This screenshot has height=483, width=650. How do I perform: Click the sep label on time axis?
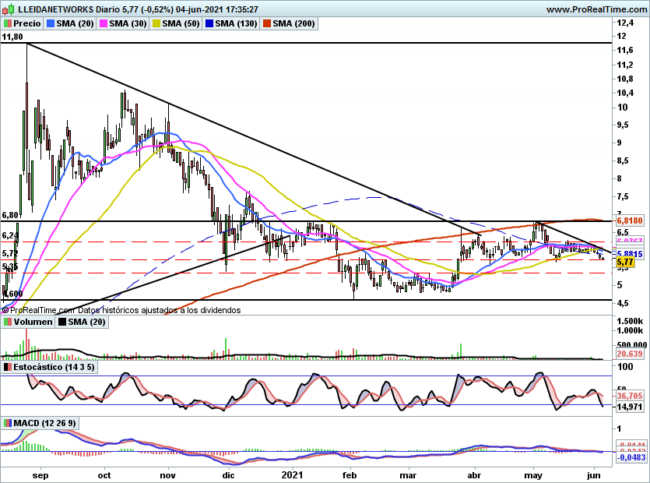[x=40, y=475]
